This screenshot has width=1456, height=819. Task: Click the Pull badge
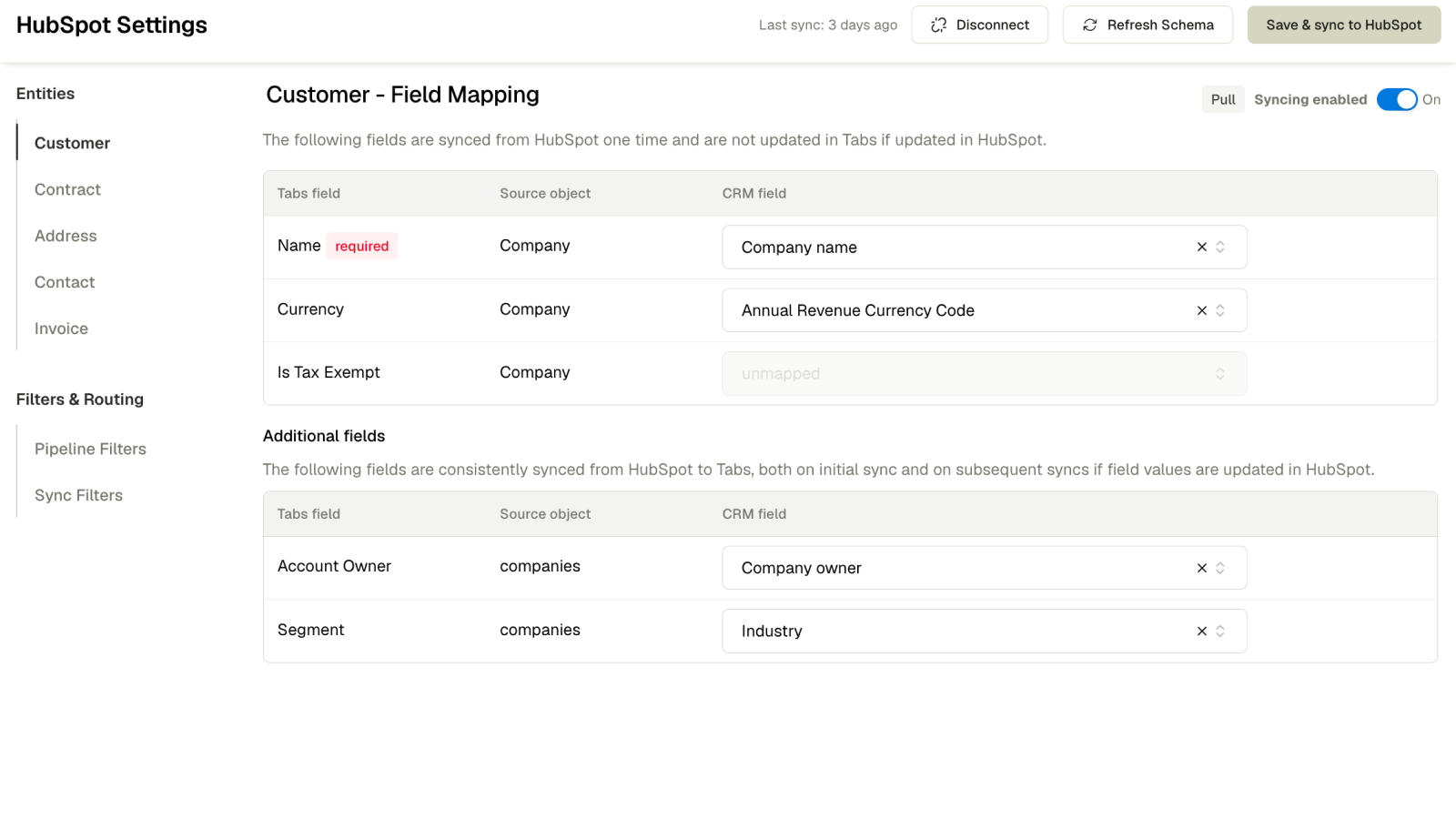[1223, 99]
